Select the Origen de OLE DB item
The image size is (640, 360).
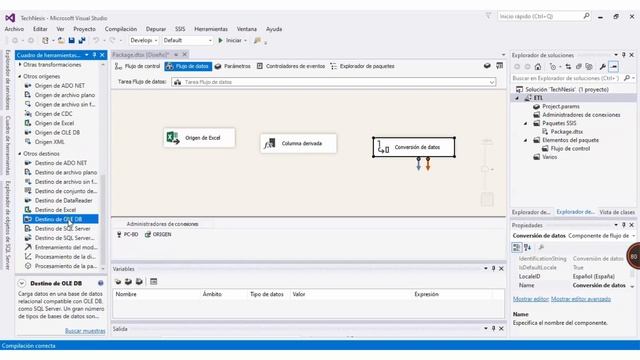click(57, 133)
